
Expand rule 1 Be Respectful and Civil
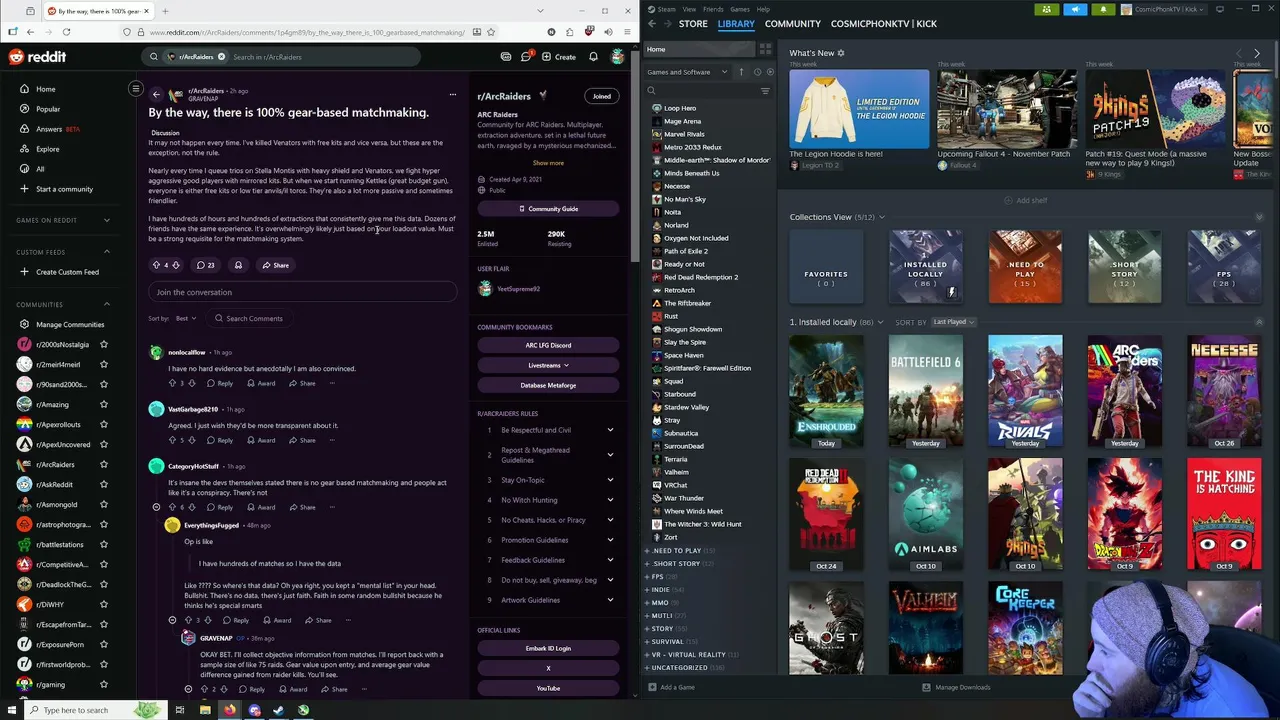pyautogui.click(x=610, y=430)
